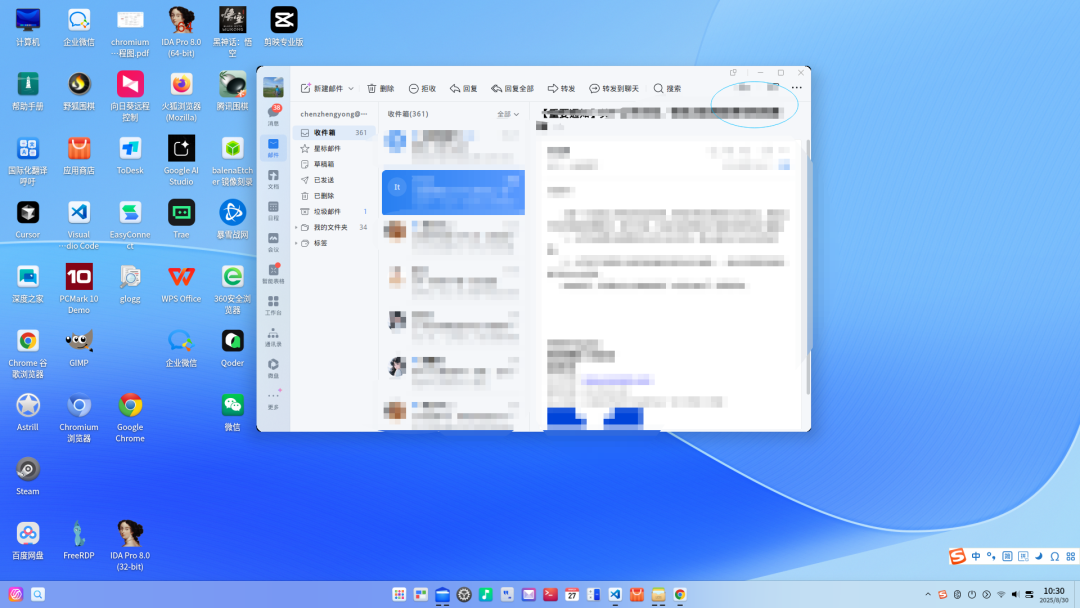Viewport: 1080px width, 608px height.
Task: Open the 文档 documents sidebar icon
Action: [x=273, y=179]
